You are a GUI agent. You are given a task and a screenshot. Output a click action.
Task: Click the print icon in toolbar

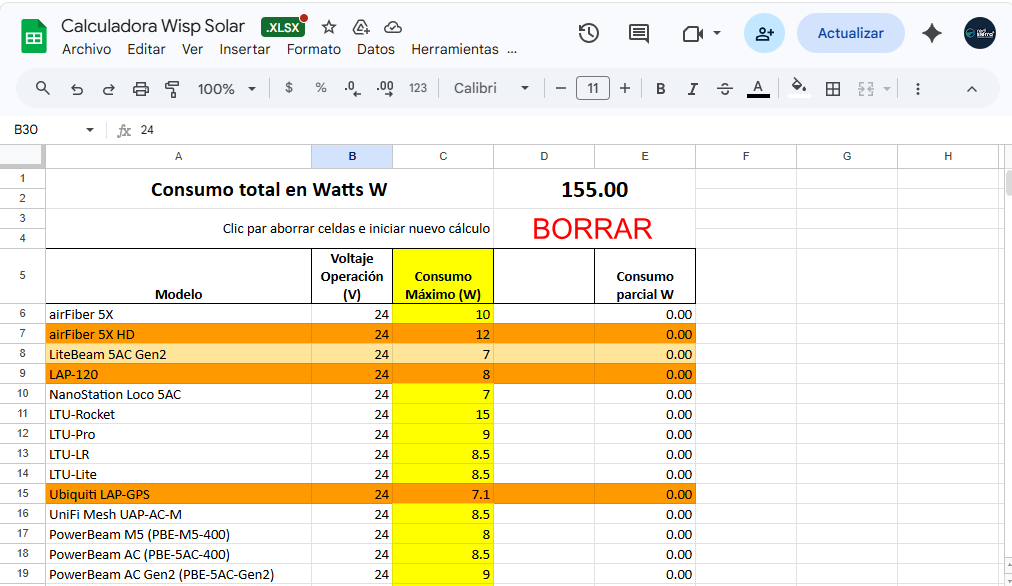141,88
